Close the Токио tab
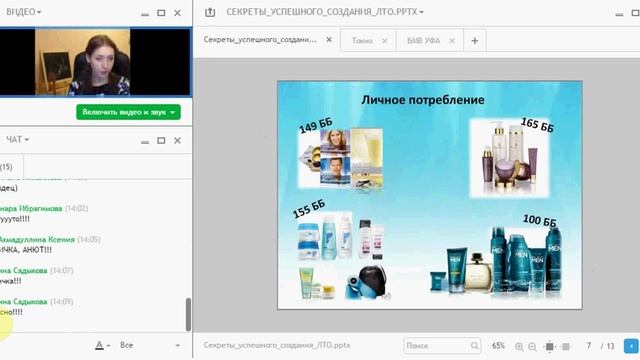640x360 pixels. (x=384, y=41)
